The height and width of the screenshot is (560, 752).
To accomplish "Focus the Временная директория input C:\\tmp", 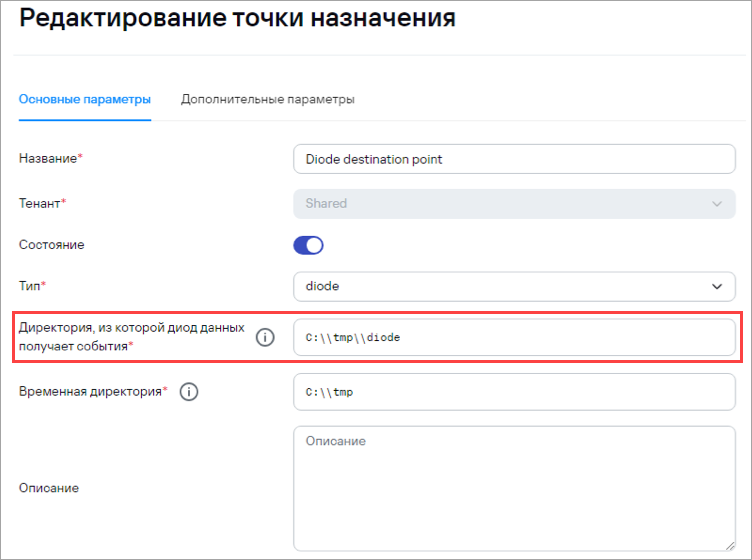I will click(x=514, y=392).
